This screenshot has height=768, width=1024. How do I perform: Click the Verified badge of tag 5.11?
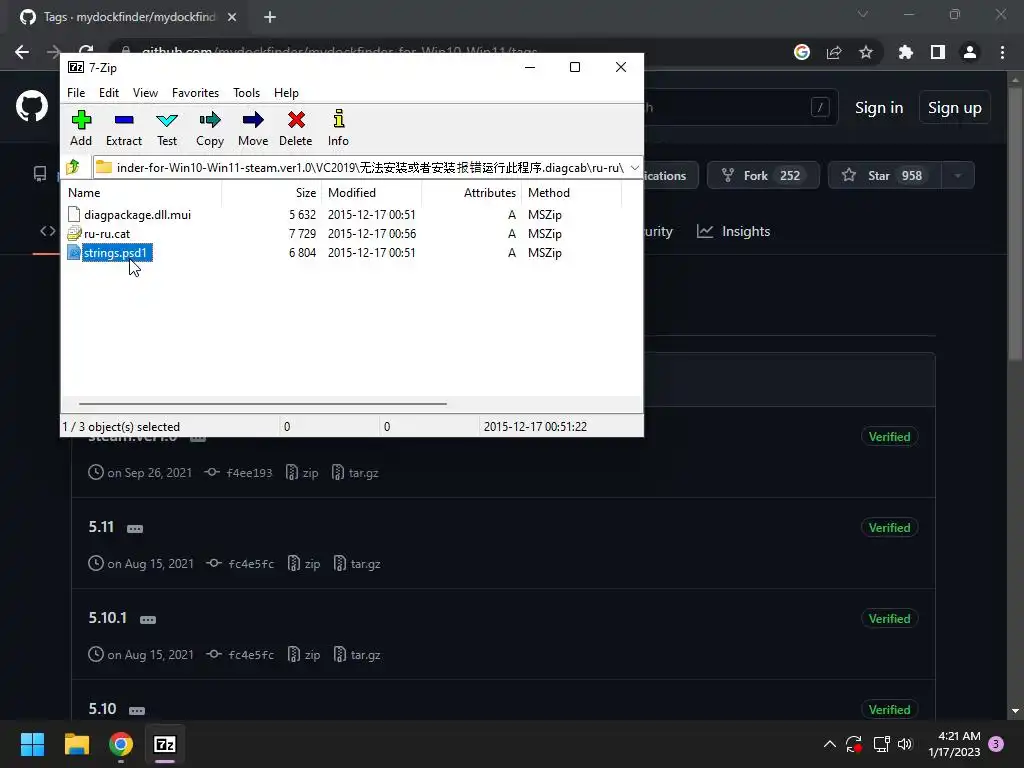pyautogui.click(x=889, y=528)
